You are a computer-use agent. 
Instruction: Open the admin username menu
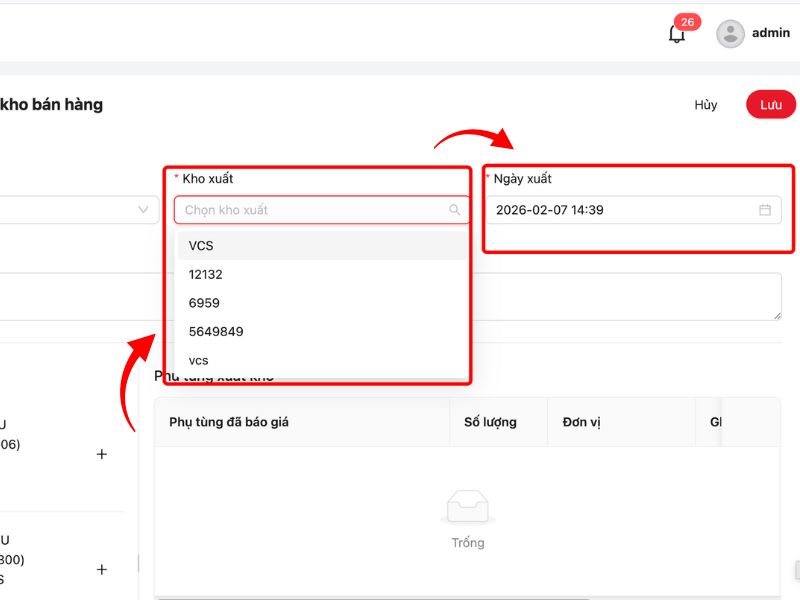point(771,33)
